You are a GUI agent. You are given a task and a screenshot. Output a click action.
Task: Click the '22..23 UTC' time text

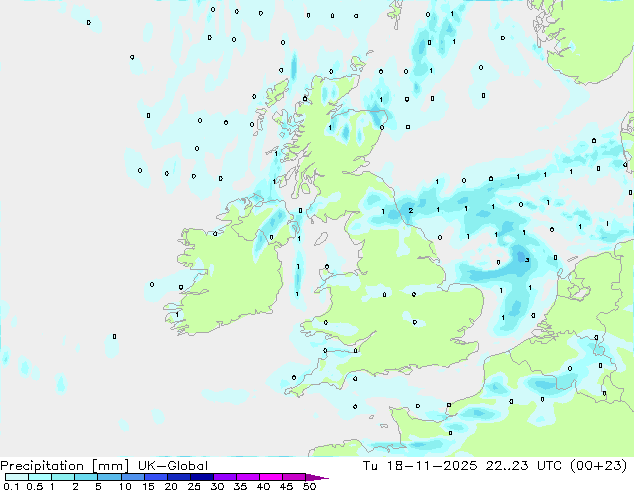point(524,466)
